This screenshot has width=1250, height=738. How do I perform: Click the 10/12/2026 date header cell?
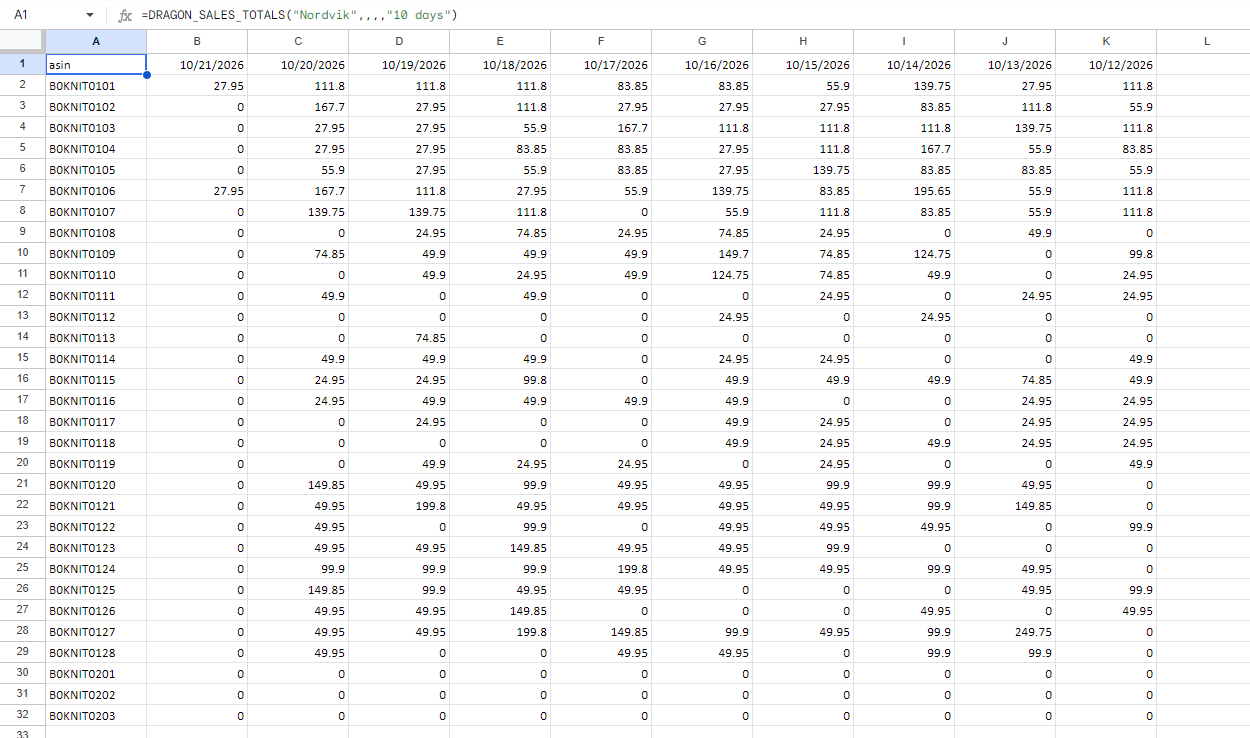pos(1106,64)
